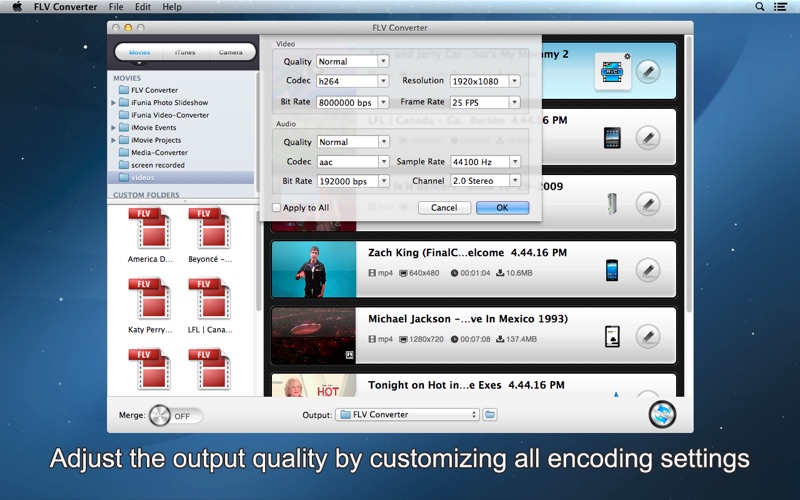Open edit pencil for Zach King video
Image resolution: width=800 pixels, height=500 pixels.
point(648,270)
